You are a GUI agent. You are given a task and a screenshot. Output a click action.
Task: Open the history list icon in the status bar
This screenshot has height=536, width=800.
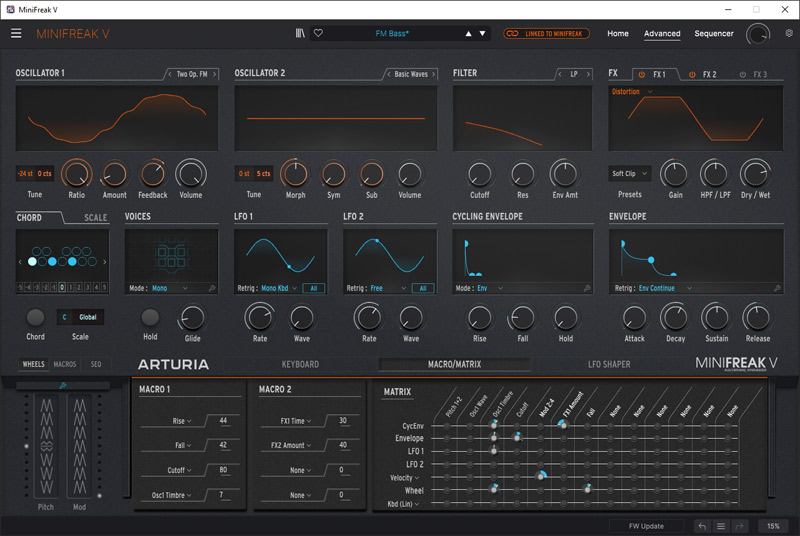pos(721,526)
